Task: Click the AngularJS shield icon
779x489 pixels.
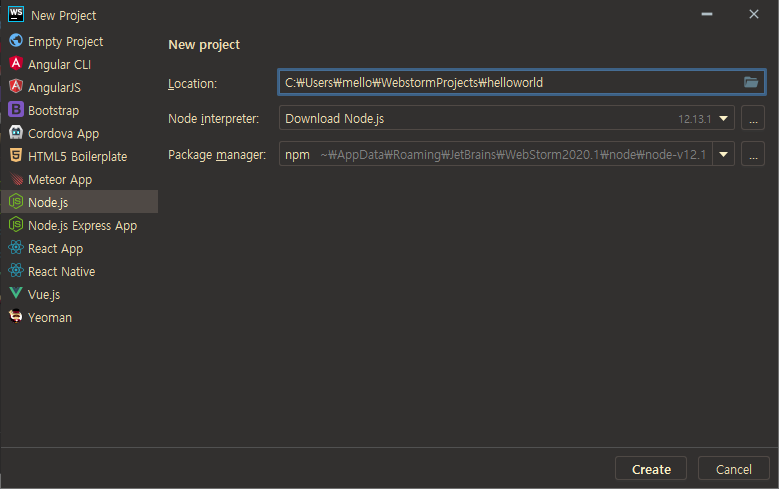Action: click(x=16, y=86)
